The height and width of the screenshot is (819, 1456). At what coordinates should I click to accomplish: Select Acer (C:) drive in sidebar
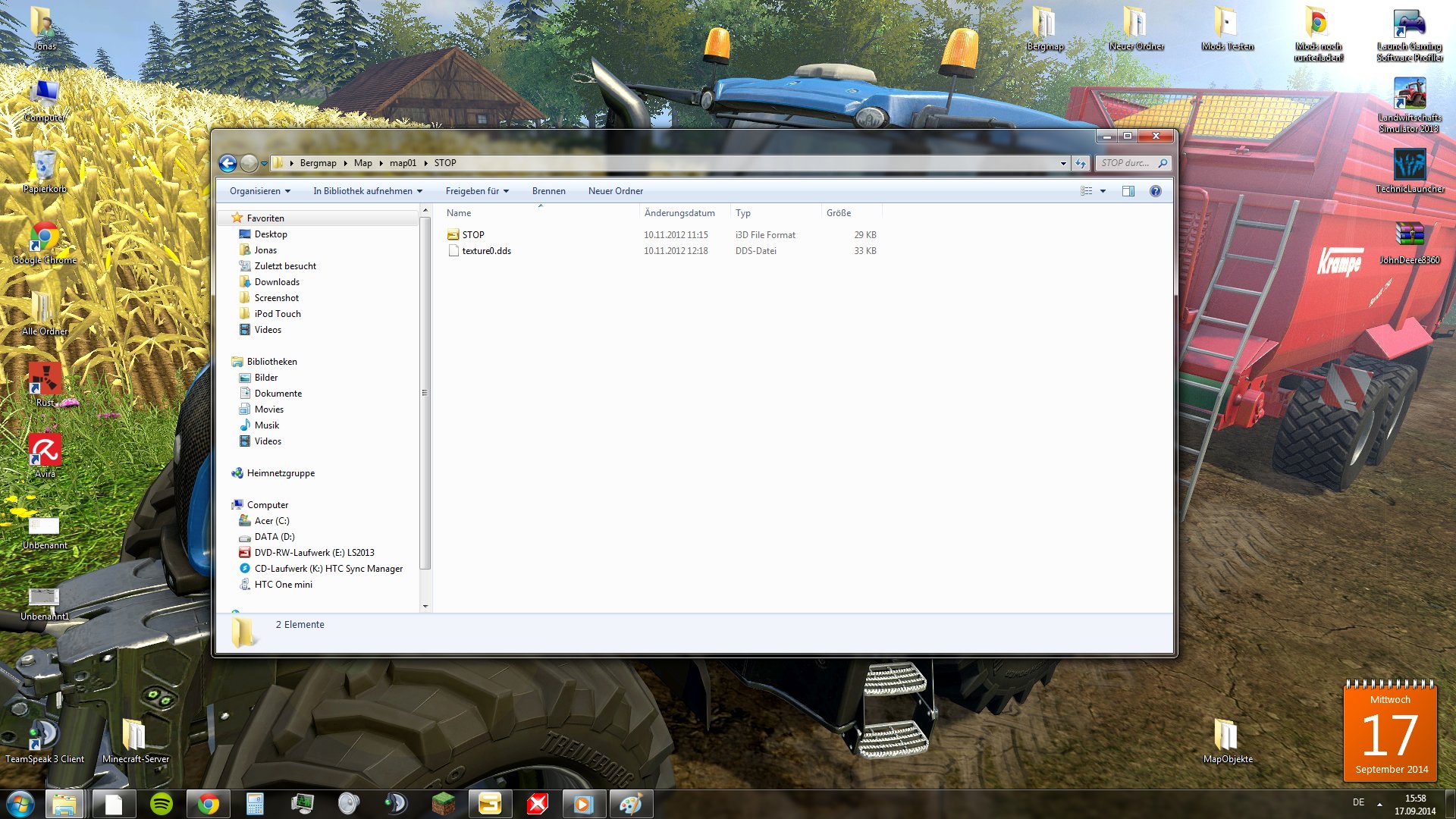pos(271,521)
